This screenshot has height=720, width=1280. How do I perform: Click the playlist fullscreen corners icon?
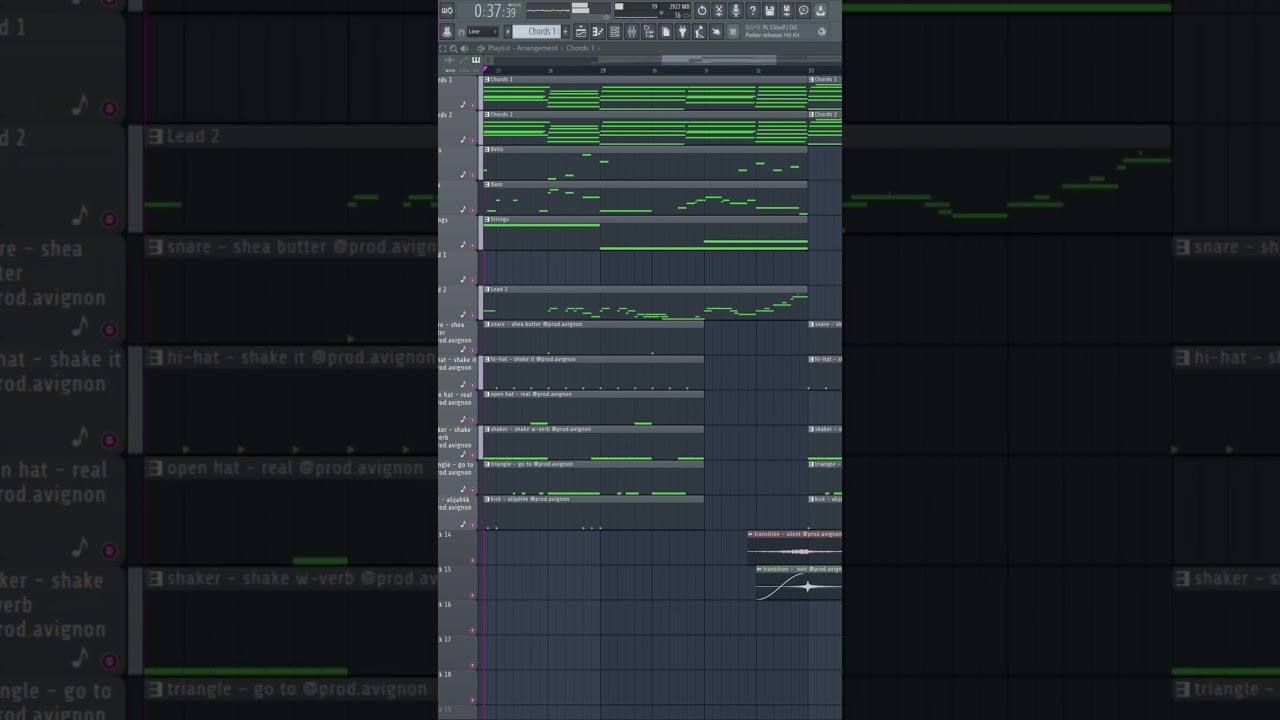(x=442, y=48)
